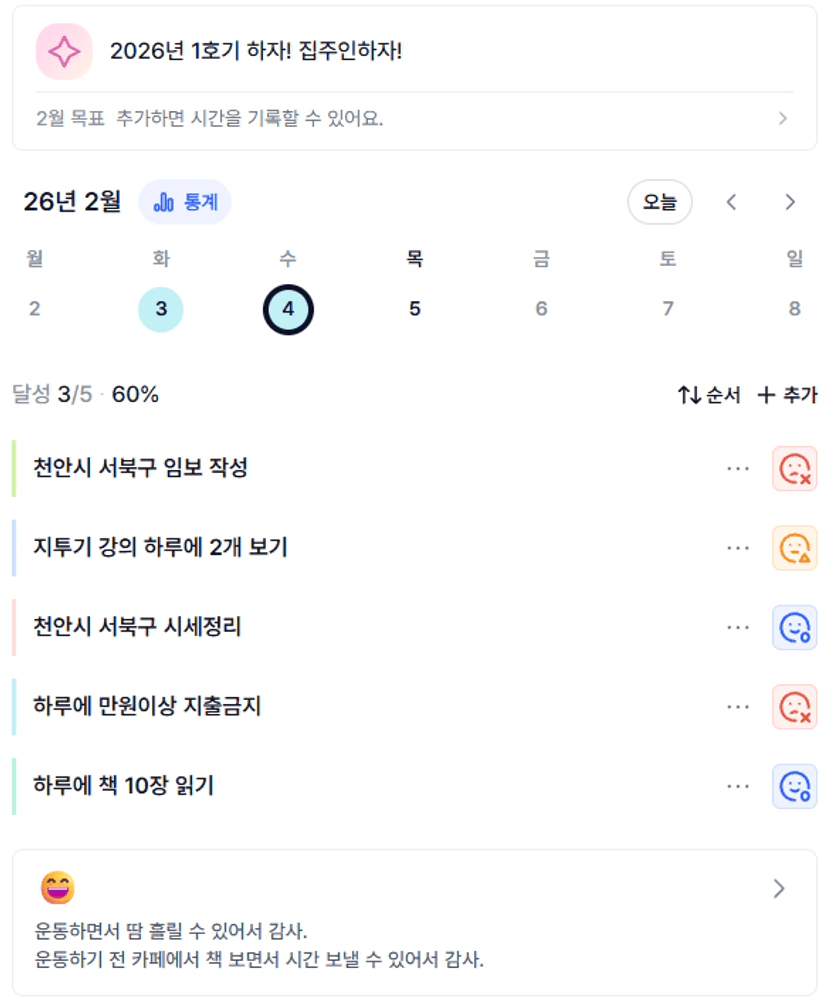Click the smiling emoji in gratitude card

click(x=58, y=887)
